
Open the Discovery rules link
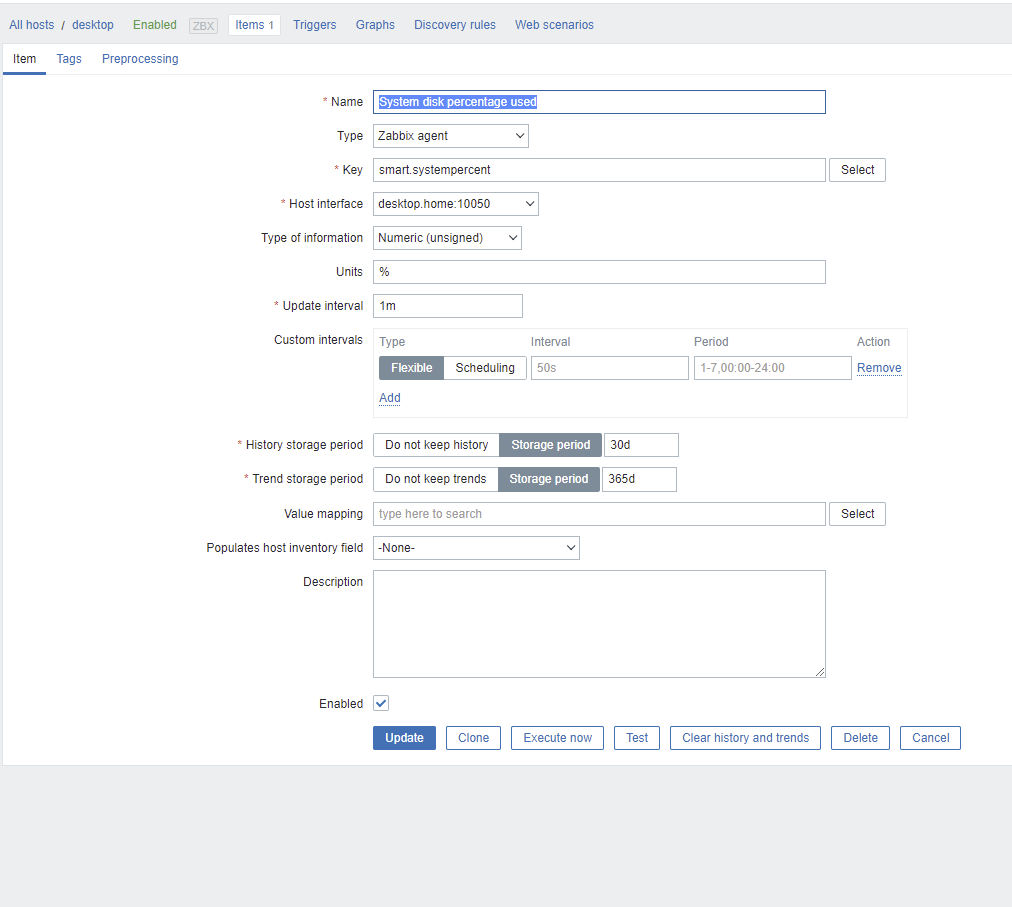tap(455, 25)
